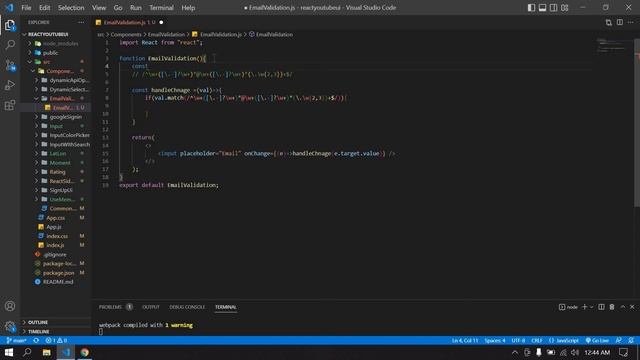The height and width of the screenshot is (360, 640).
Task: Click Spaces: 4 indentation setting
Action: [x=495, y=340]
